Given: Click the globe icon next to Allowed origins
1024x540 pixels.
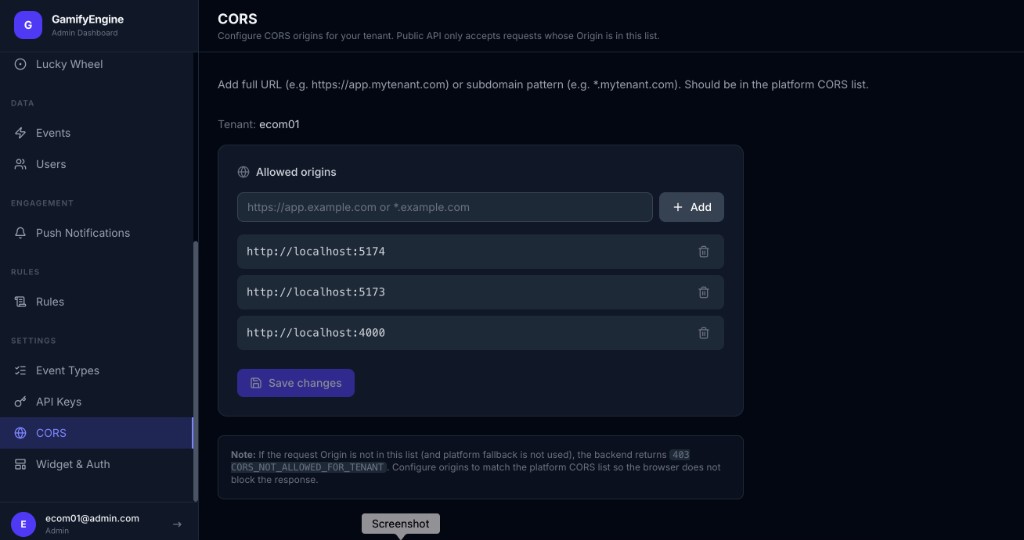Looking at the screenshot, I should 243,172.
